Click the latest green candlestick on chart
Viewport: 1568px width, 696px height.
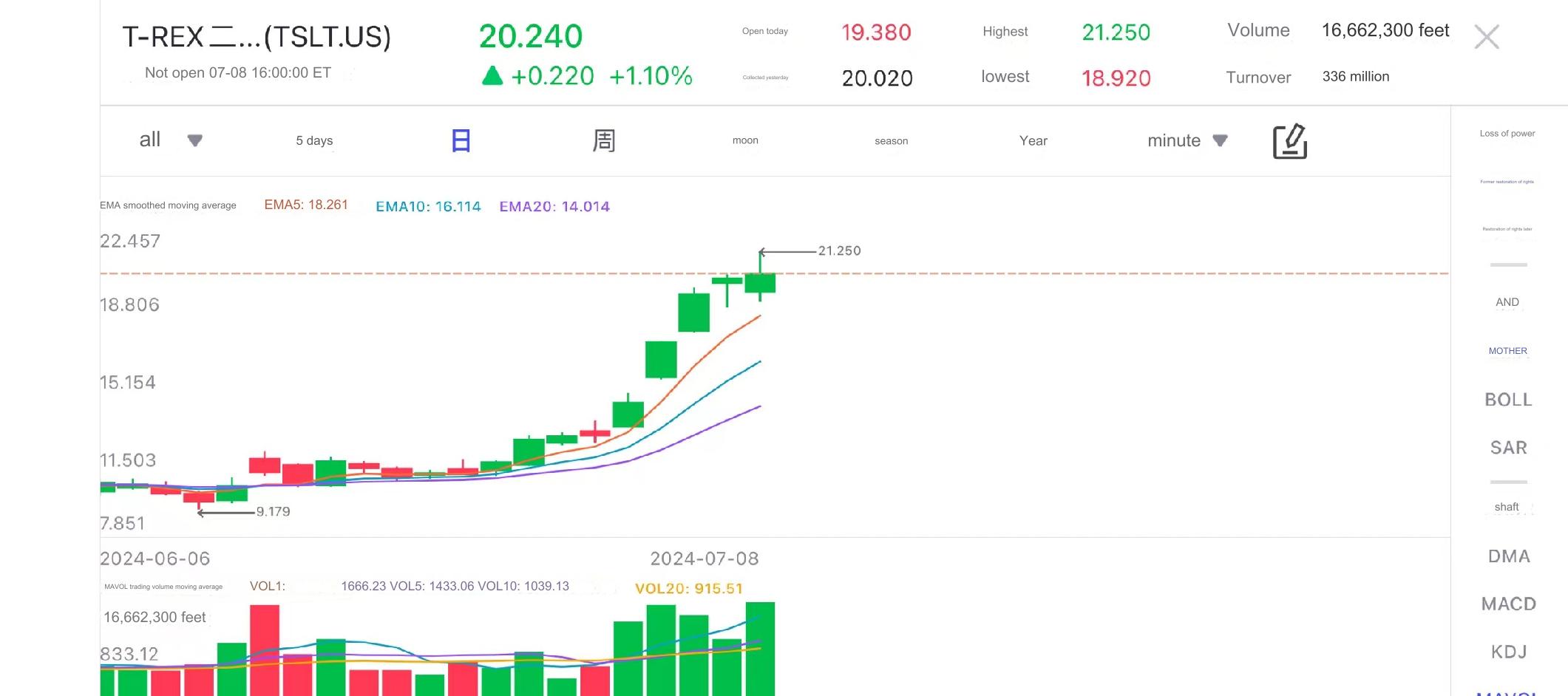pos(760,282)
